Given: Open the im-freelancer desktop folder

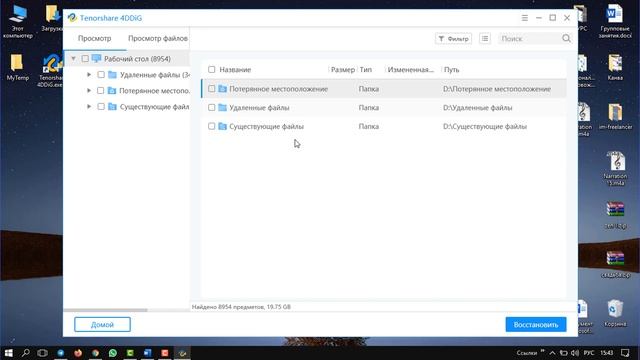Looking at the screenshot, I should [x=615, y=116].
